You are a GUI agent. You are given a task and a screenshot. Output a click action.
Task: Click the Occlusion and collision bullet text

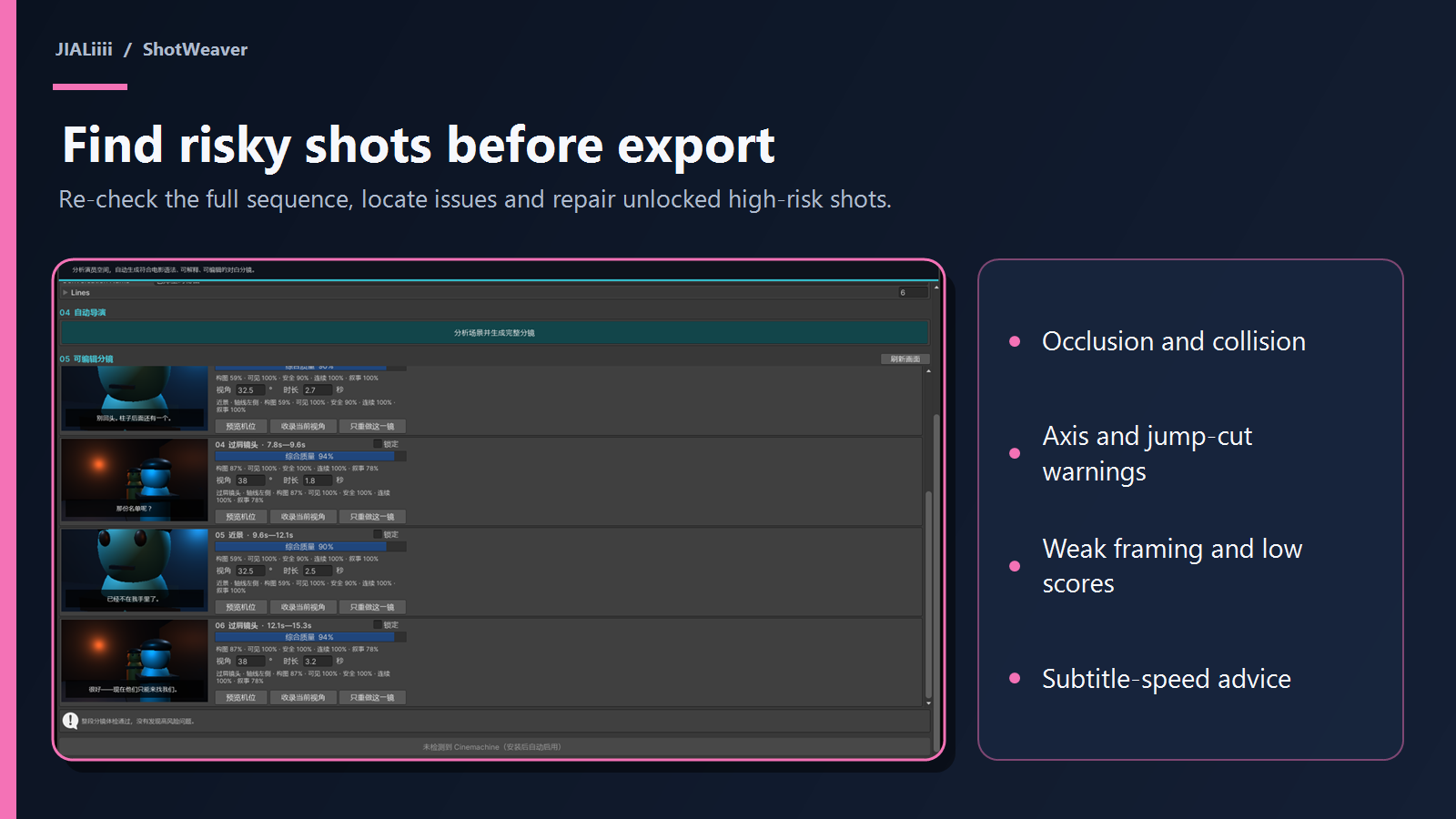pos(1174,341)
